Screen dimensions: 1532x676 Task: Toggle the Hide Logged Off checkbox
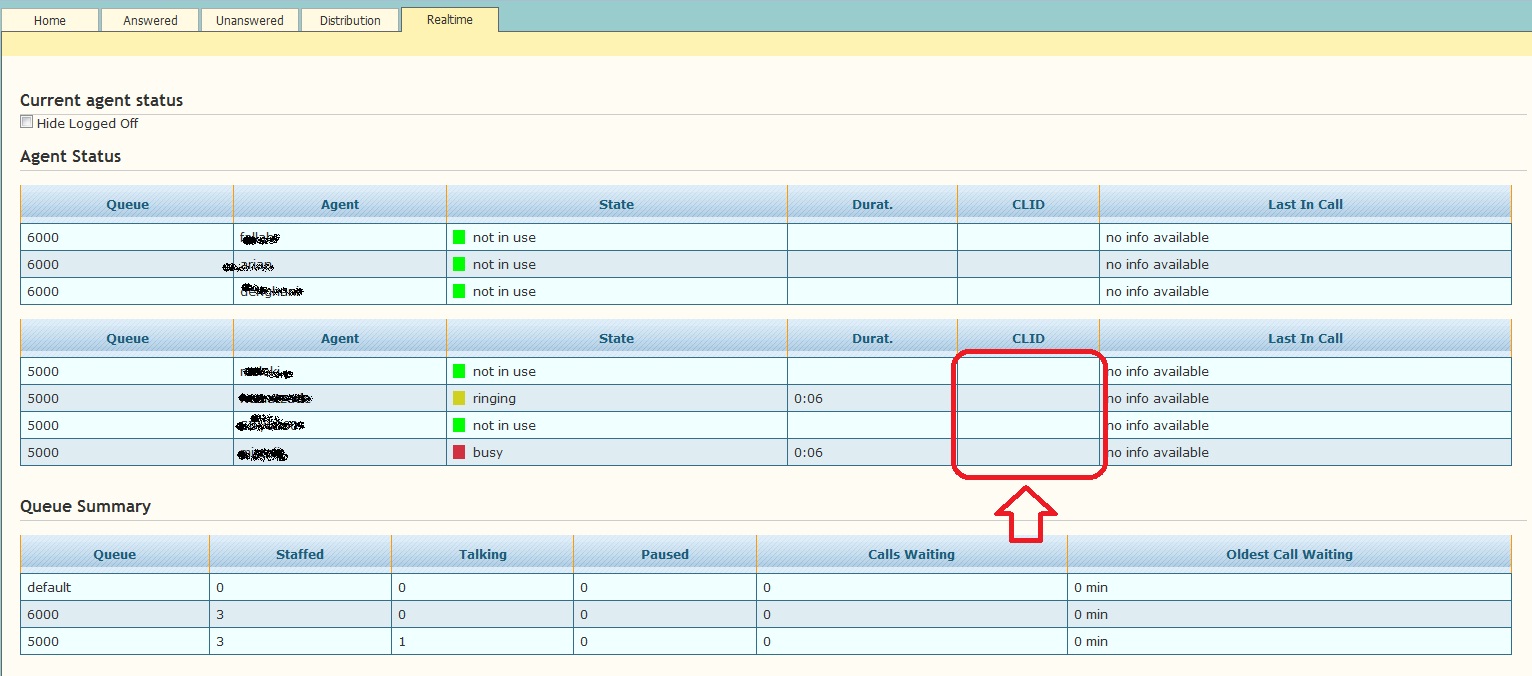click(x=27, y=123)
